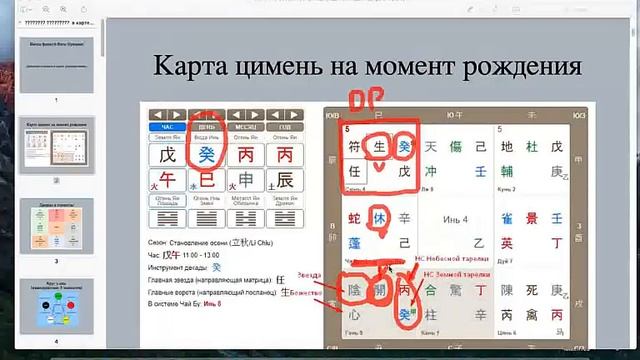640x360 pixels.
Task: Click next arrow above ГОД column
Action: coord(294,115)
